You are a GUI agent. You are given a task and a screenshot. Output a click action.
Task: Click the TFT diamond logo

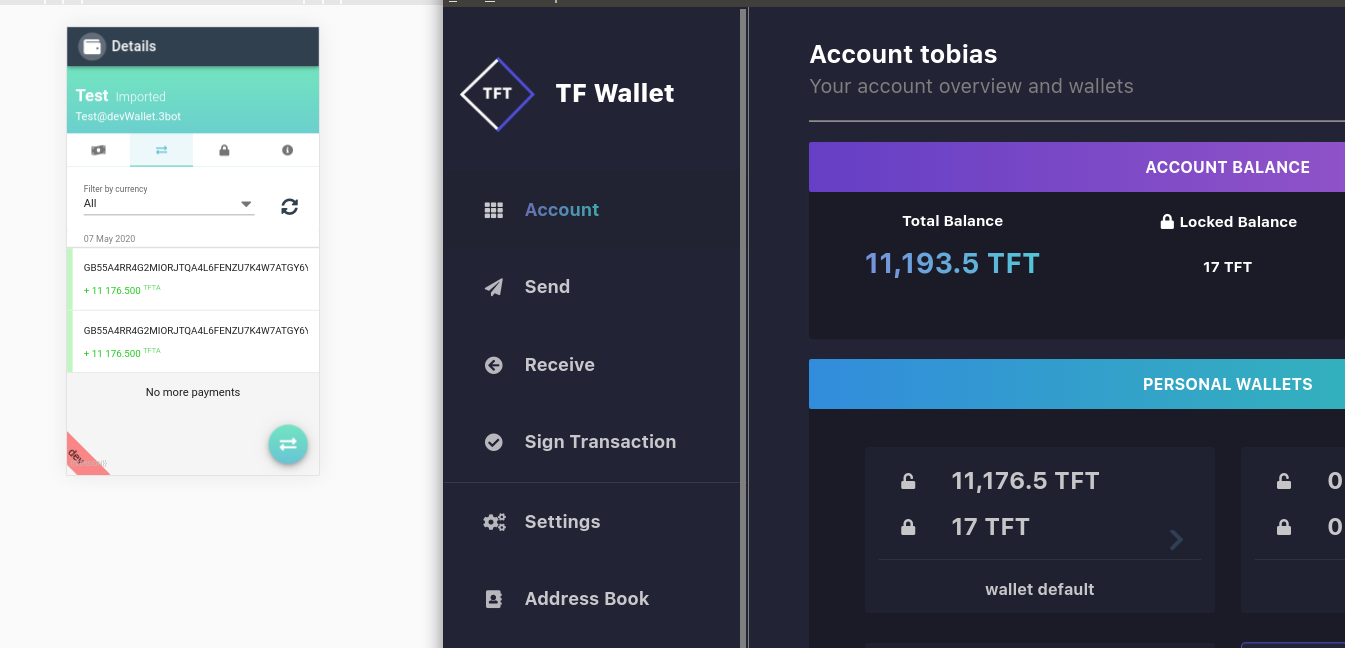497,93
